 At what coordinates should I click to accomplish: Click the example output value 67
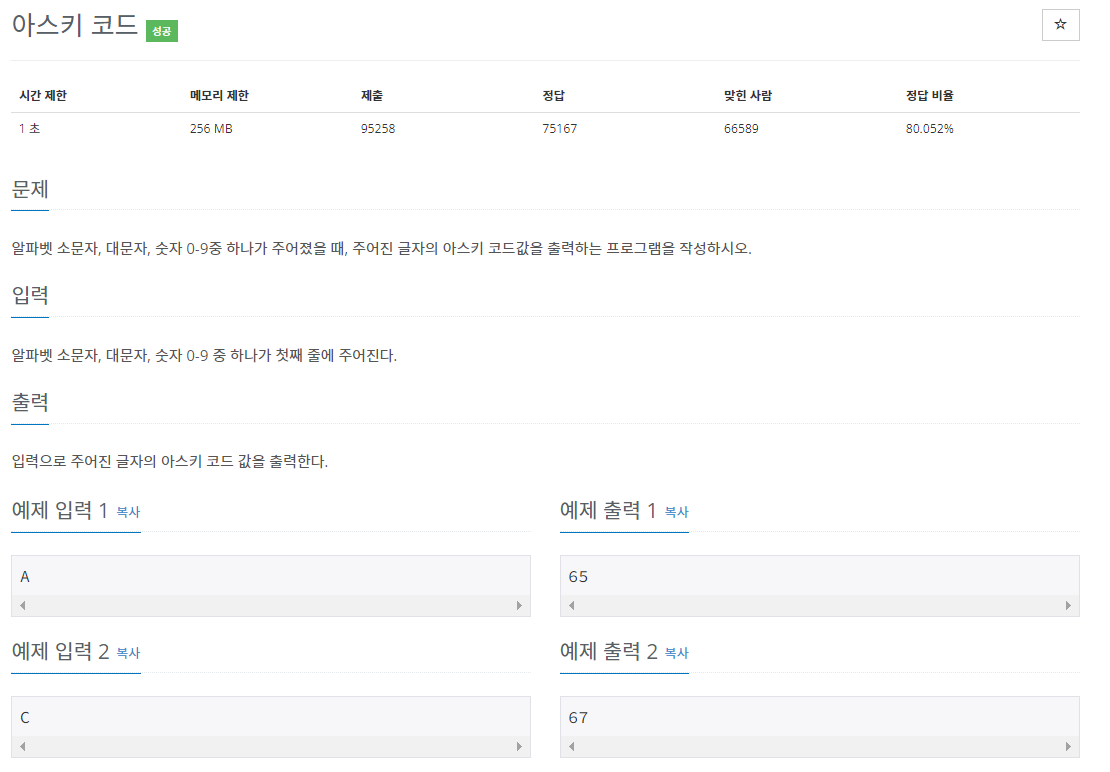(x=578, y=718)
